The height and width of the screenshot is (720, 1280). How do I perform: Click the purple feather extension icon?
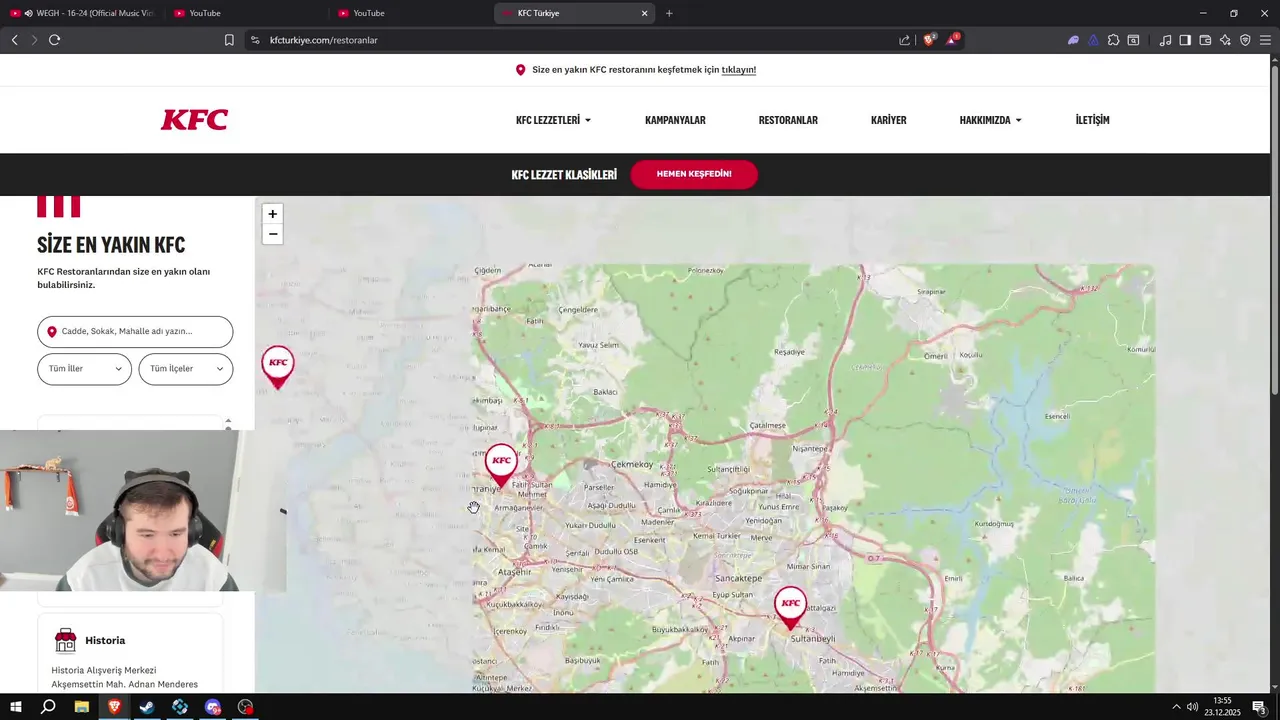point(1073,40)
